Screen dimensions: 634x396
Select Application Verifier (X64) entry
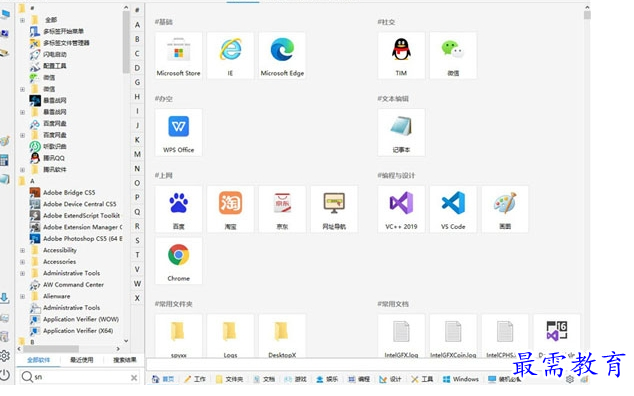pos(72,331)
